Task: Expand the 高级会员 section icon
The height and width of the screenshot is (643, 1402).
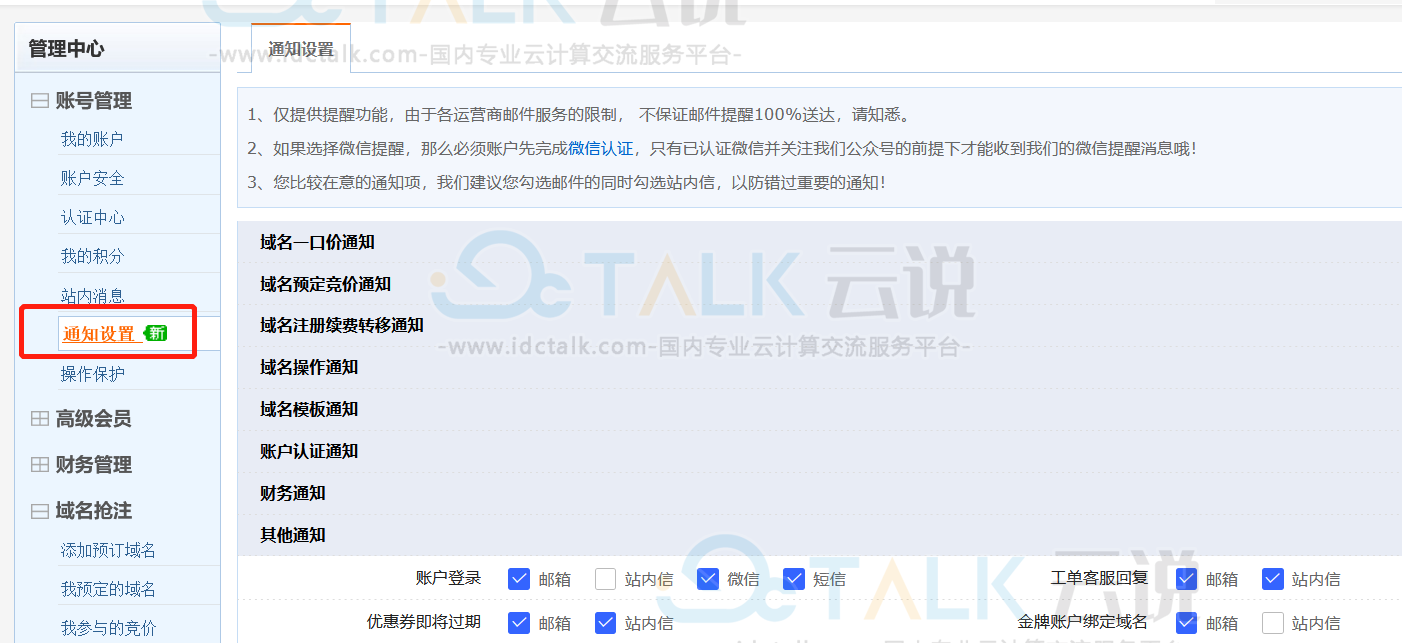Action: click(x=40, y=419)
